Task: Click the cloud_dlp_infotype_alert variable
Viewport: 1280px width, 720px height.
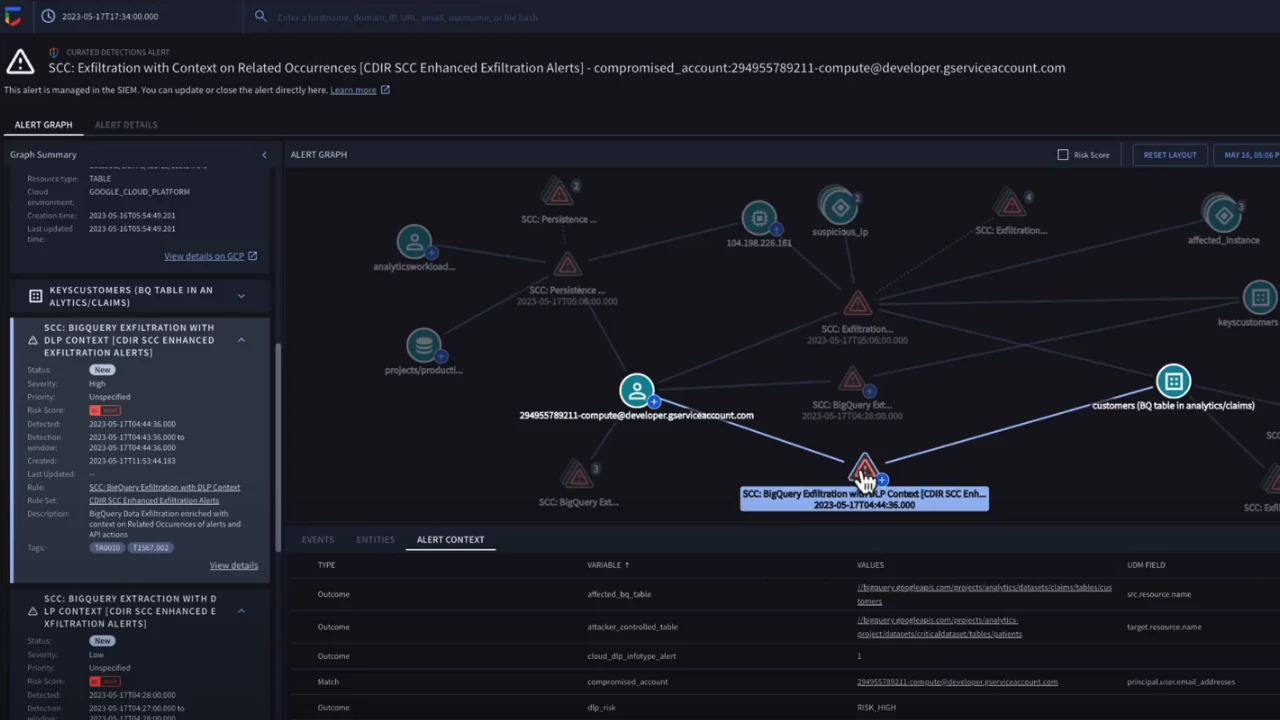Action: tap(631, 656)
